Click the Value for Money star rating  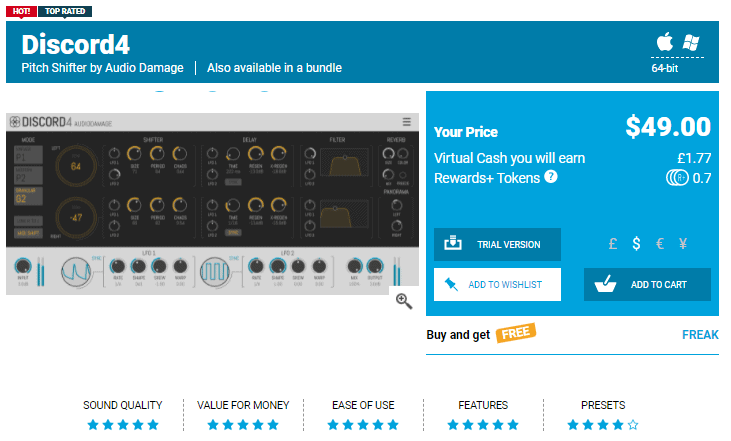243,425
